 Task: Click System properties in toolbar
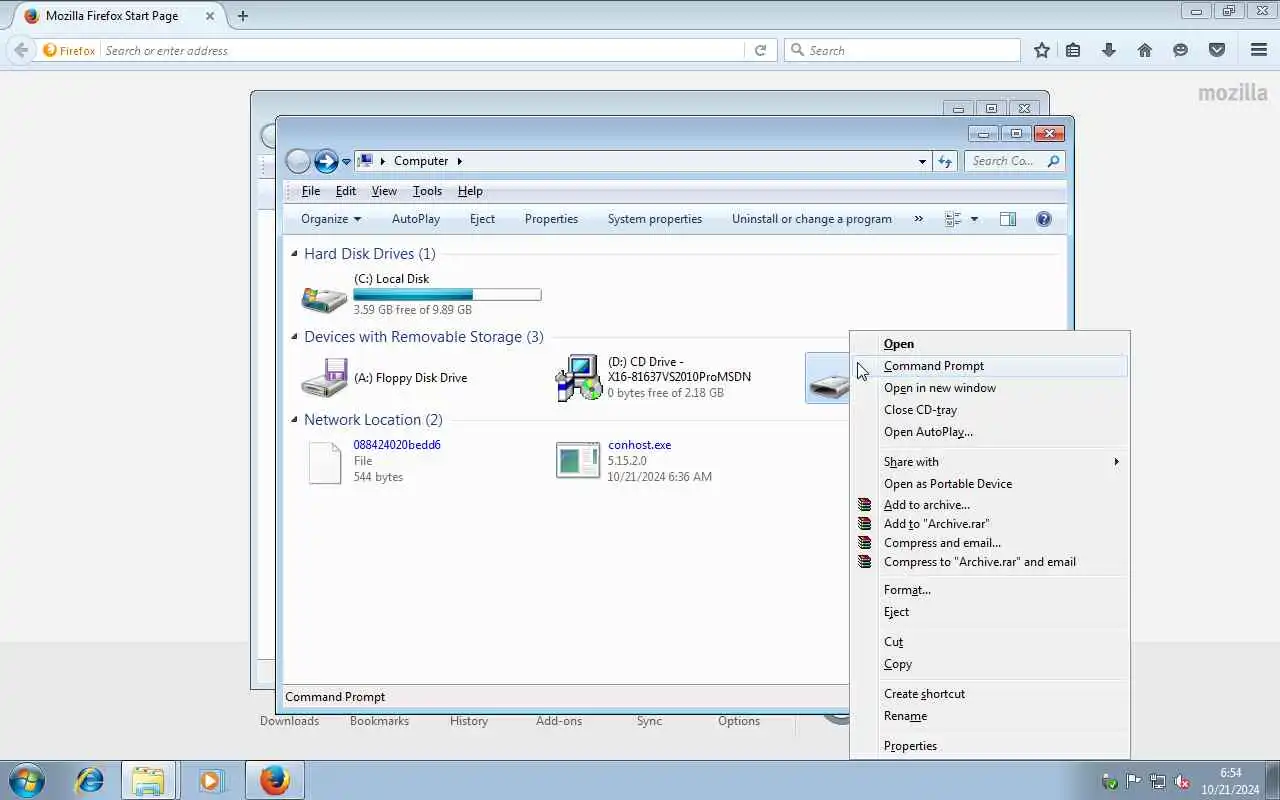655,219
